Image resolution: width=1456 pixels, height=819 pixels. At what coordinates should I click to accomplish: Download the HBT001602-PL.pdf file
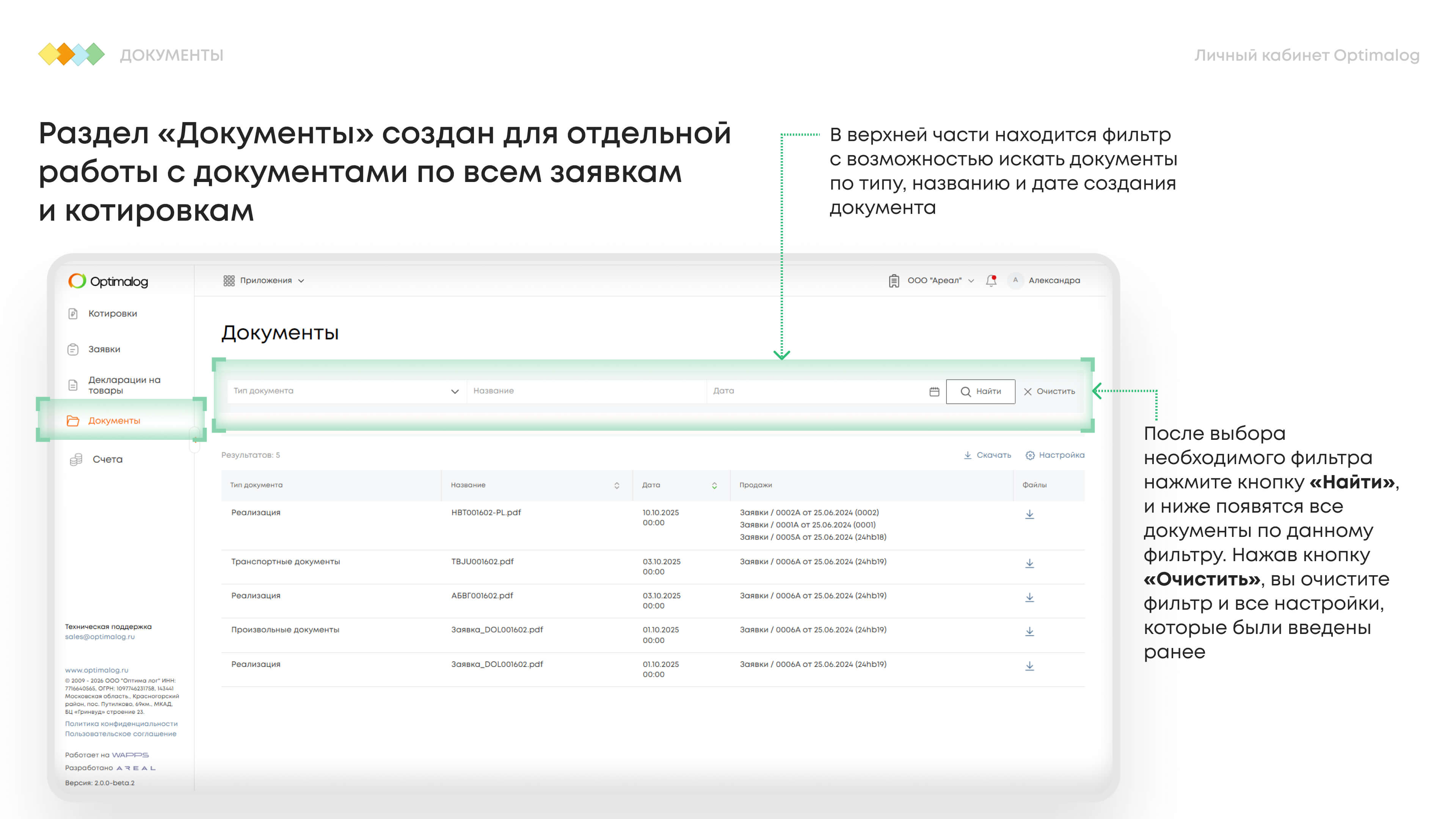(x=1029, y=515)
